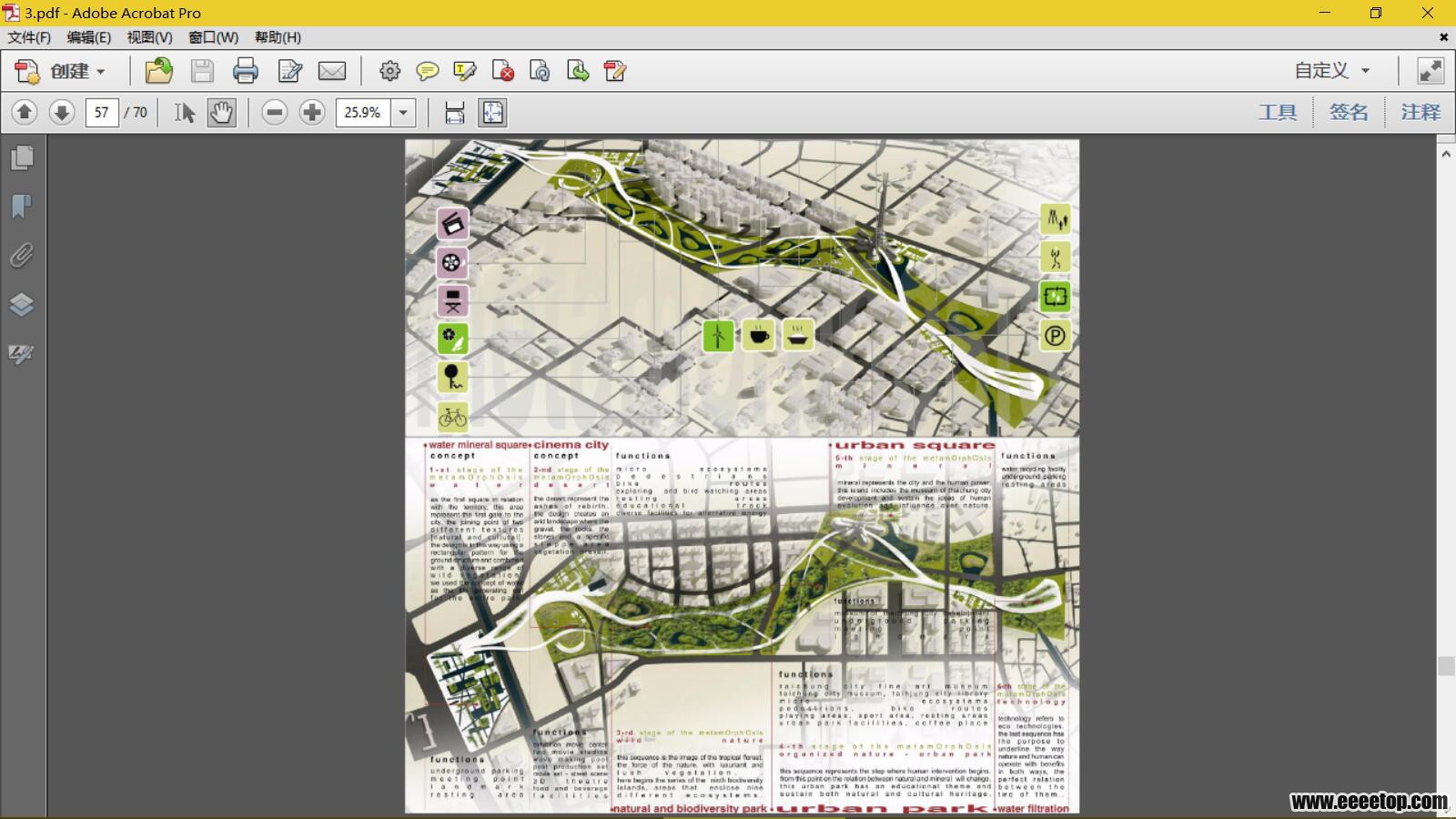Save the document with the floppy icon
Viewport: 1456px width, 819px height.
(202, 71)
